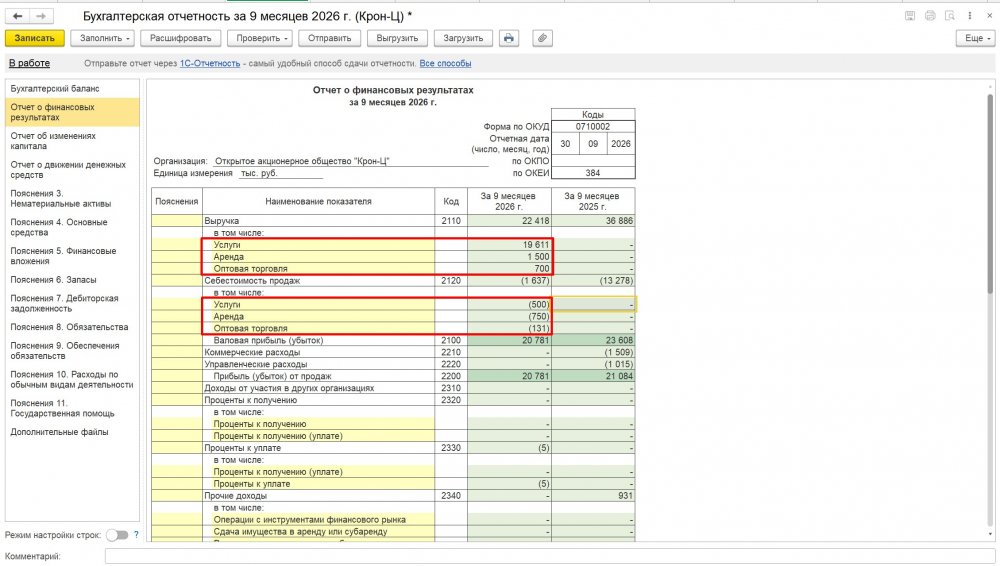Screen dimensions: 1000x566
Task: Click the printer icon in the toolbar
Action: (508, 38)
